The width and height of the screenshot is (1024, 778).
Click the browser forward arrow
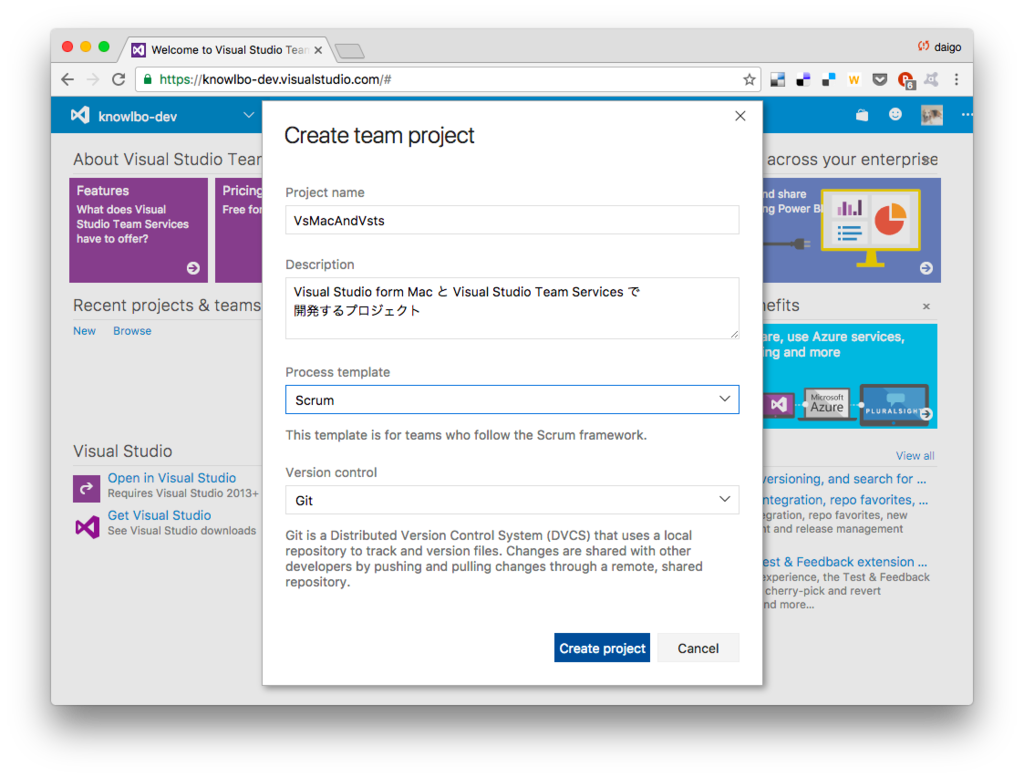point(93,80)
